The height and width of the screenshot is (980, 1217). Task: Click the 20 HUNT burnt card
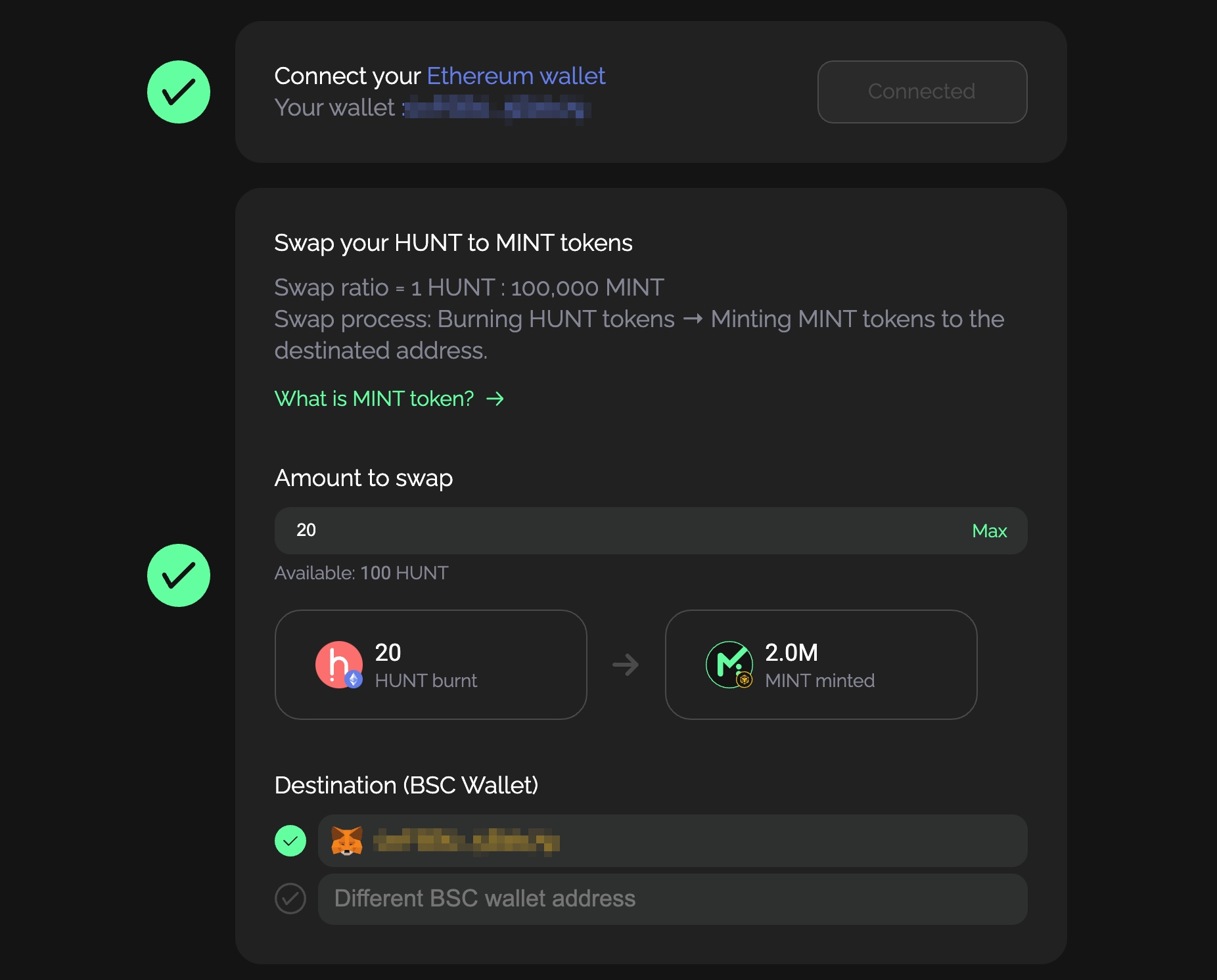430,665
